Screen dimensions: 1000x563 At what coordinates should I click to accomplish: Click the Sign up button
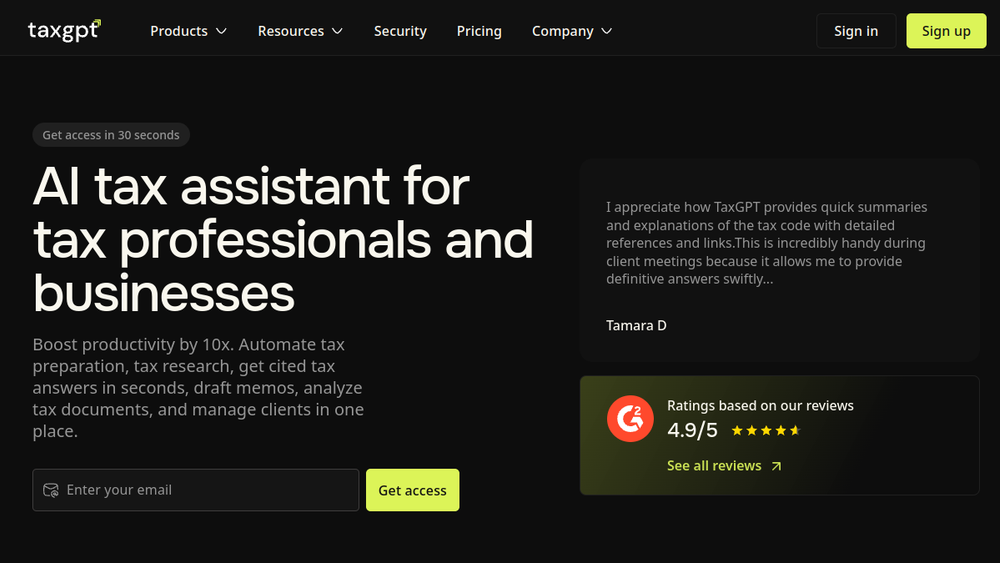pos(946,31)
